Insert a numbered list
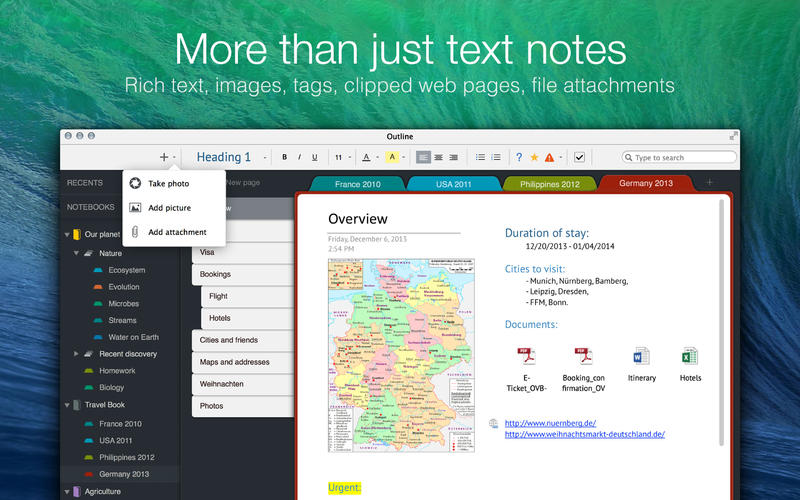 point(495,157)
